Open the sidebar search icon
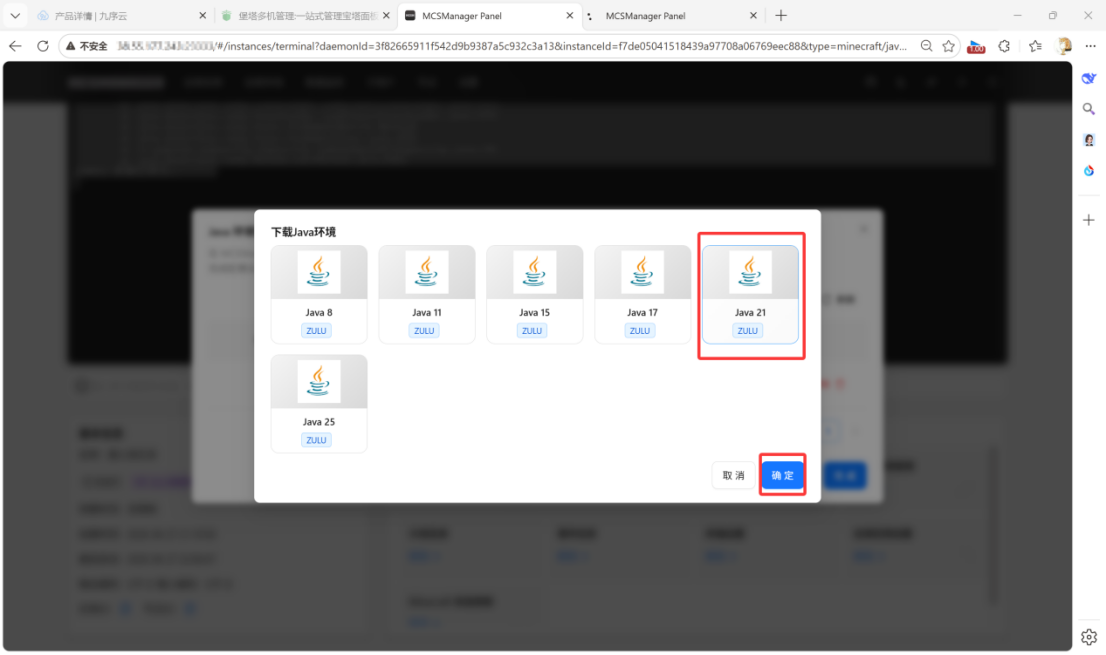Screen dimensions: 1106x655 point(1088,109)
